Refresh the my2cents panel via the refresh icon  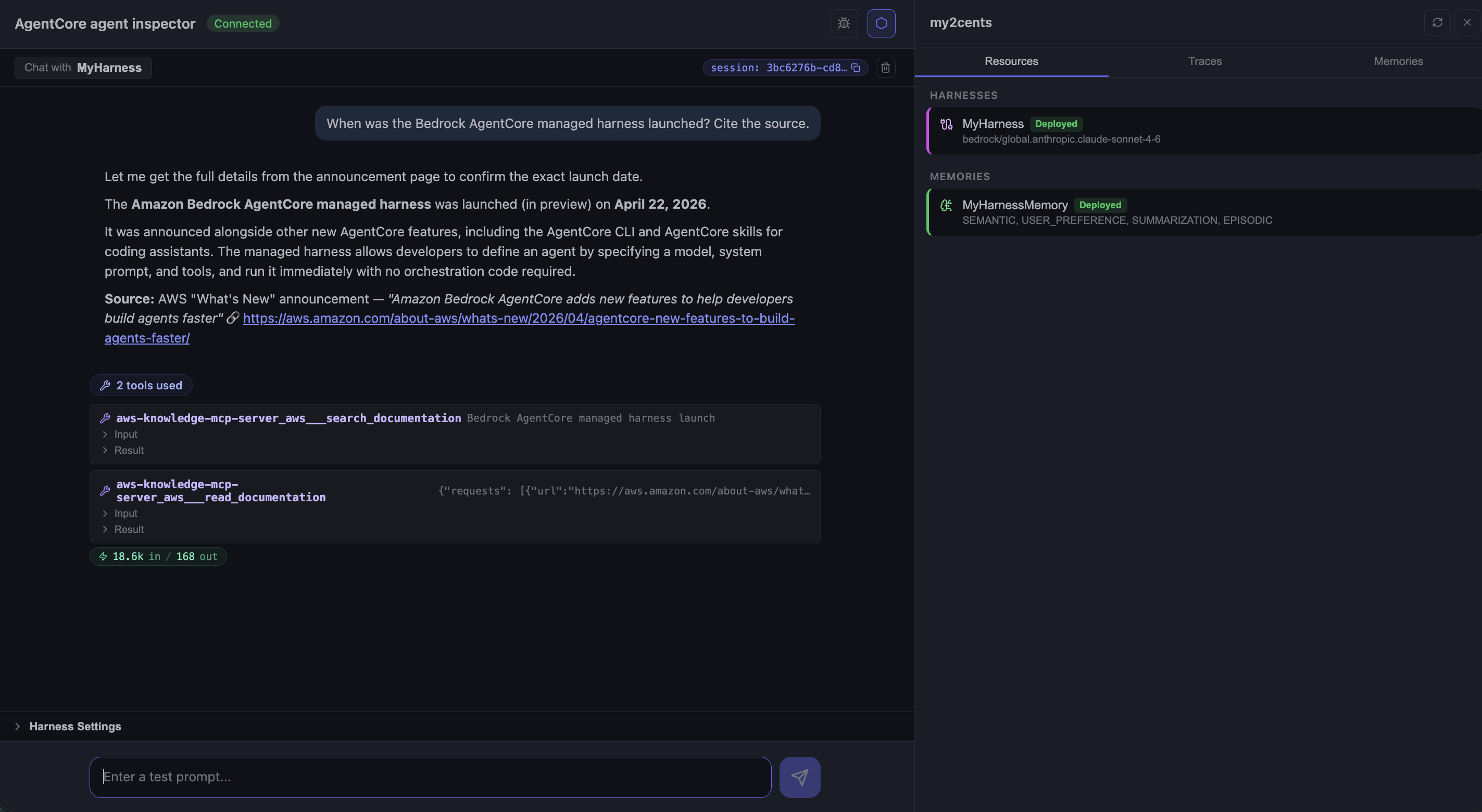click(x=1438, y=22)
